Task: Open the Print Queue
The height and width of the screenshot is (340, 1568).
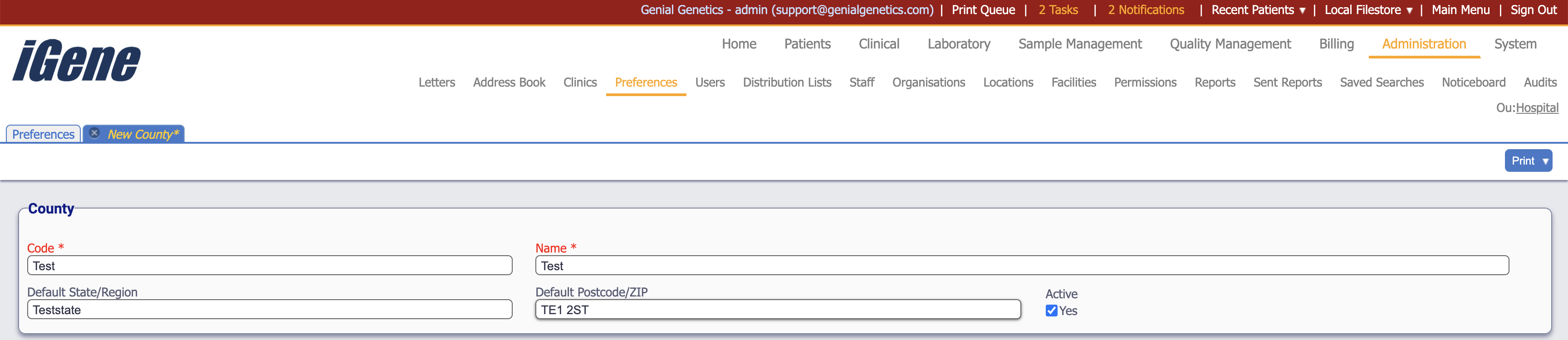Action: pyautogui.click(x=983, y=10)
